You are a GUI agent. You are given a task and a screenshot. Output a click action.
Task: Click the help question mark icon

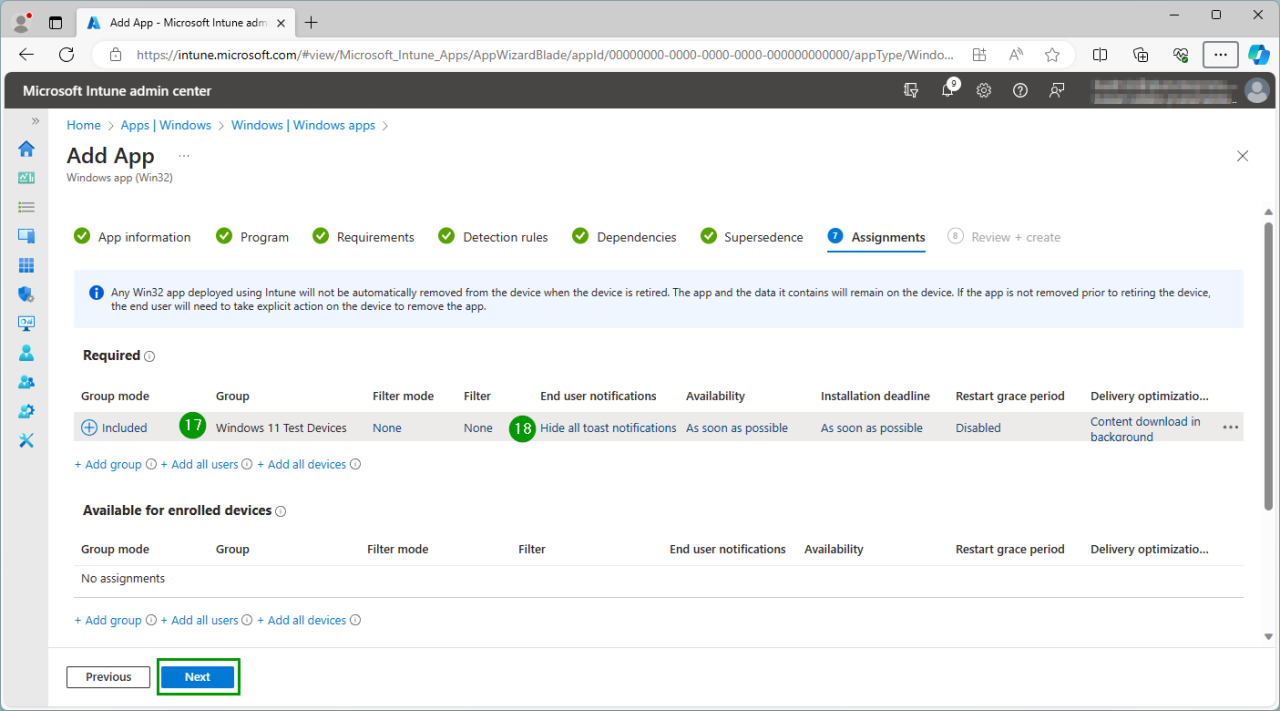click(1020, 91)
